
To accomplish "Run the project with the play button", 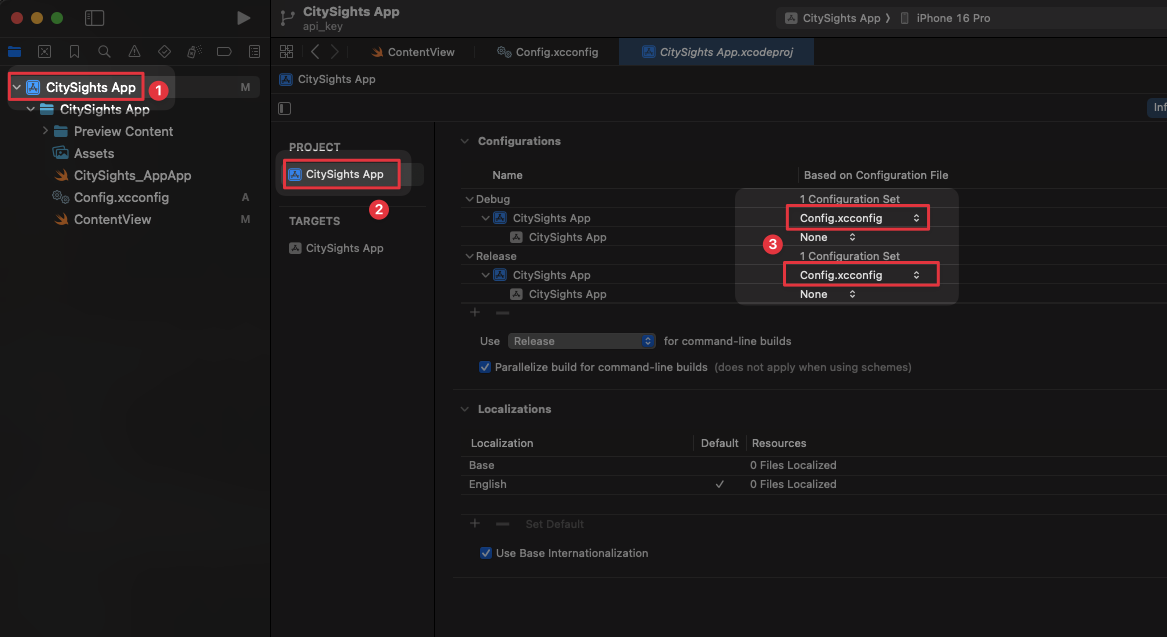I will point(243,18).
